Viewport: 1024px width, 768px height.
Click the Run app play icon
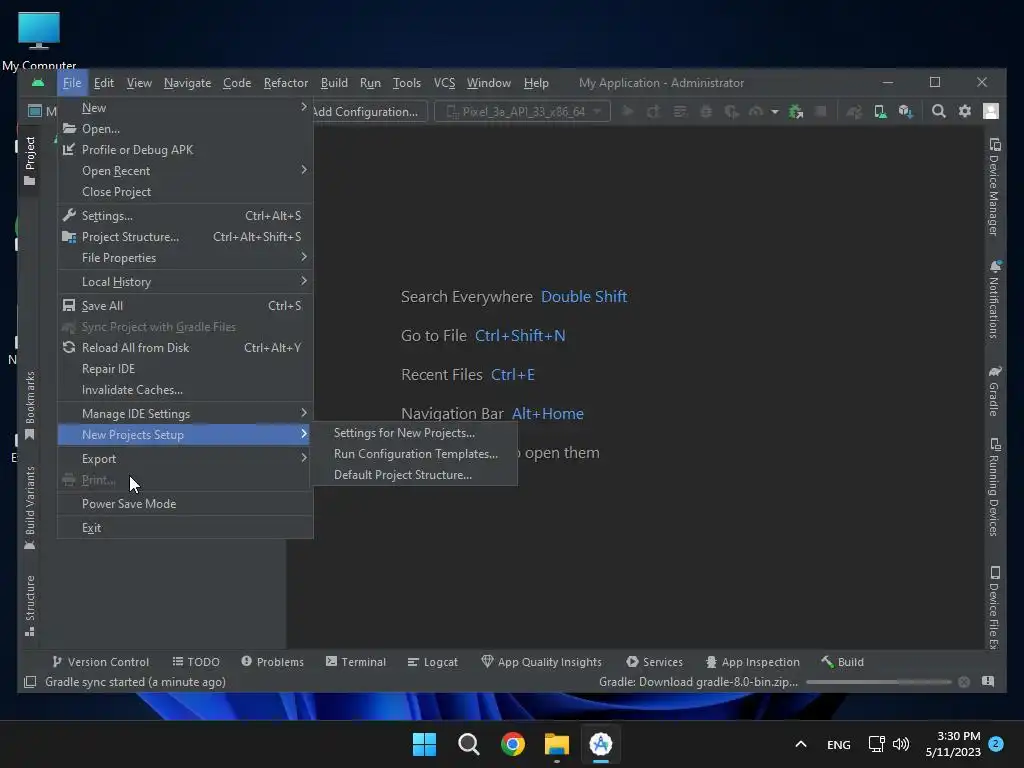(628, 112)
